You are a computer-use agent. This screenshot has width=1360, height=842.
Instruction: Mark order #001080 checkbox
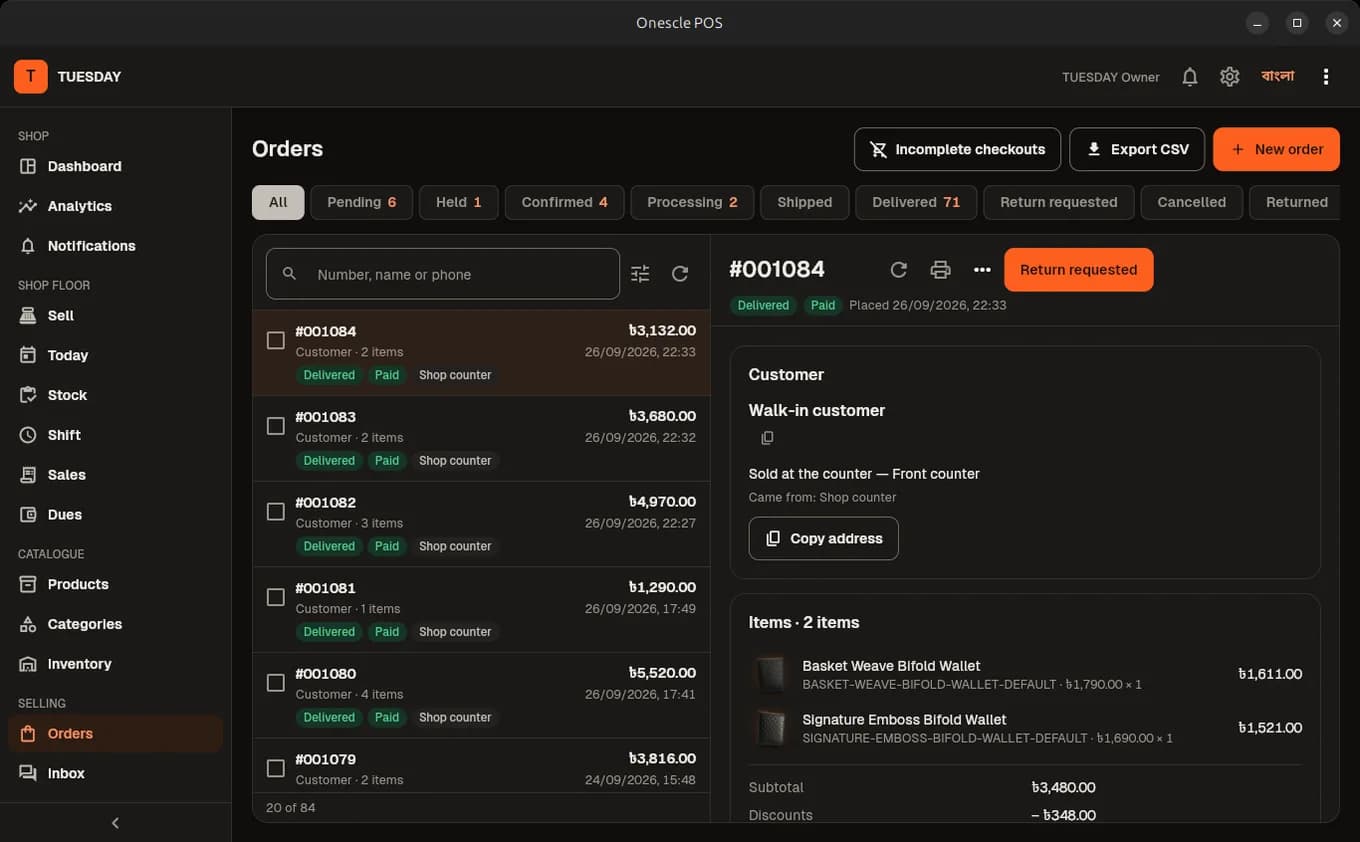click(276, 683)
